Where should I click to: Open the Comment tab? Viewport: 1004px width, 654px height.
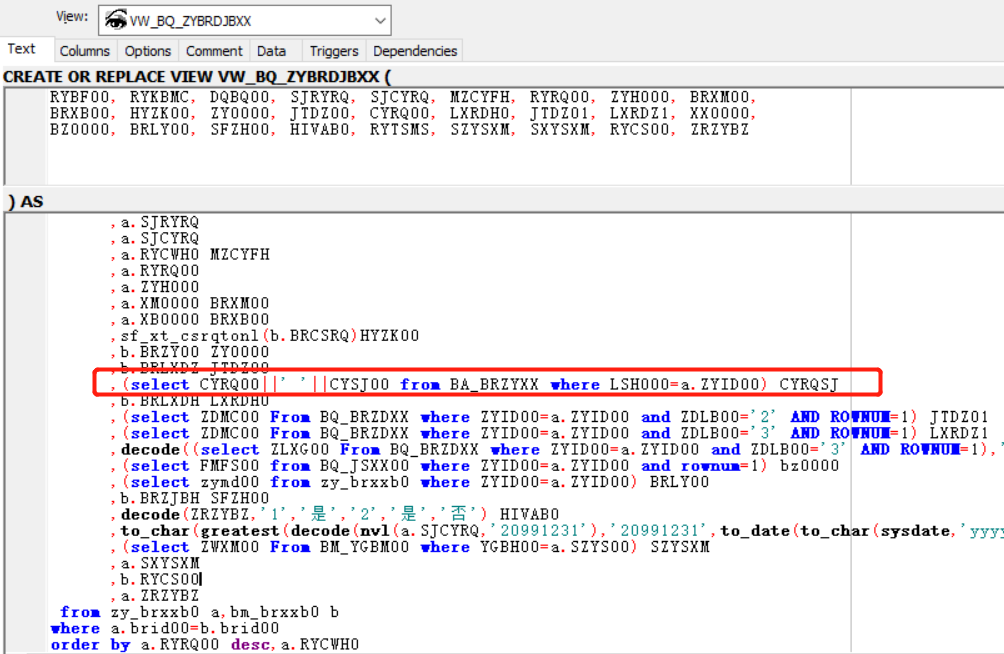[214, 51]
